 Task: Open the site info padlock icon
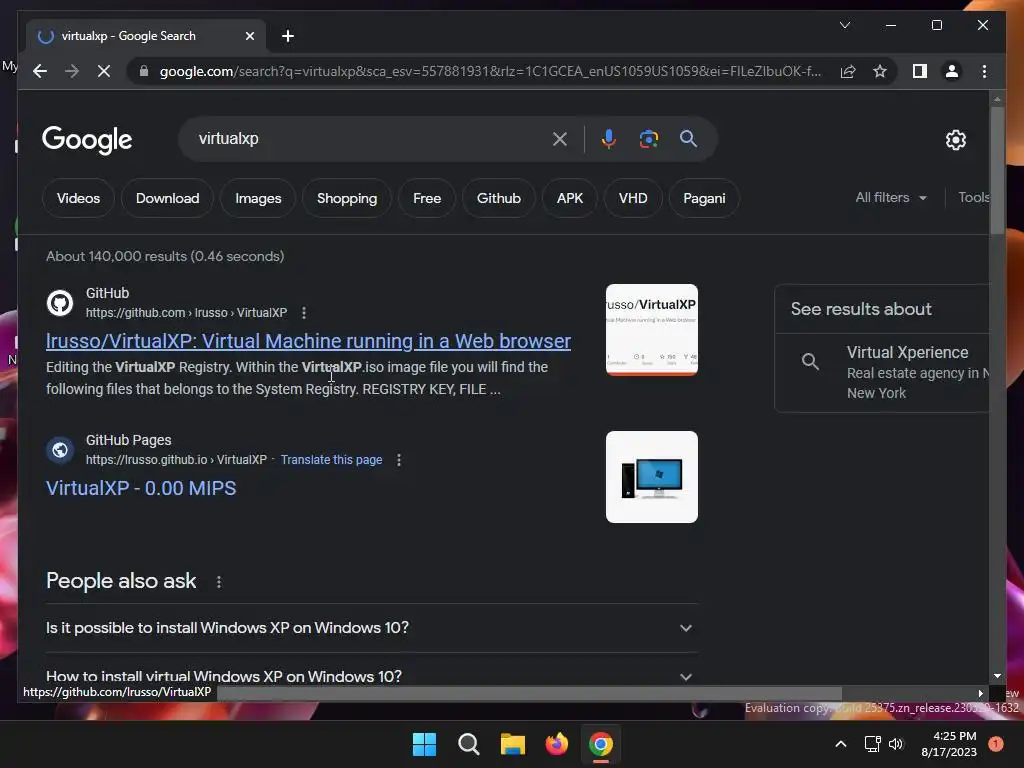tap(144, 71)
